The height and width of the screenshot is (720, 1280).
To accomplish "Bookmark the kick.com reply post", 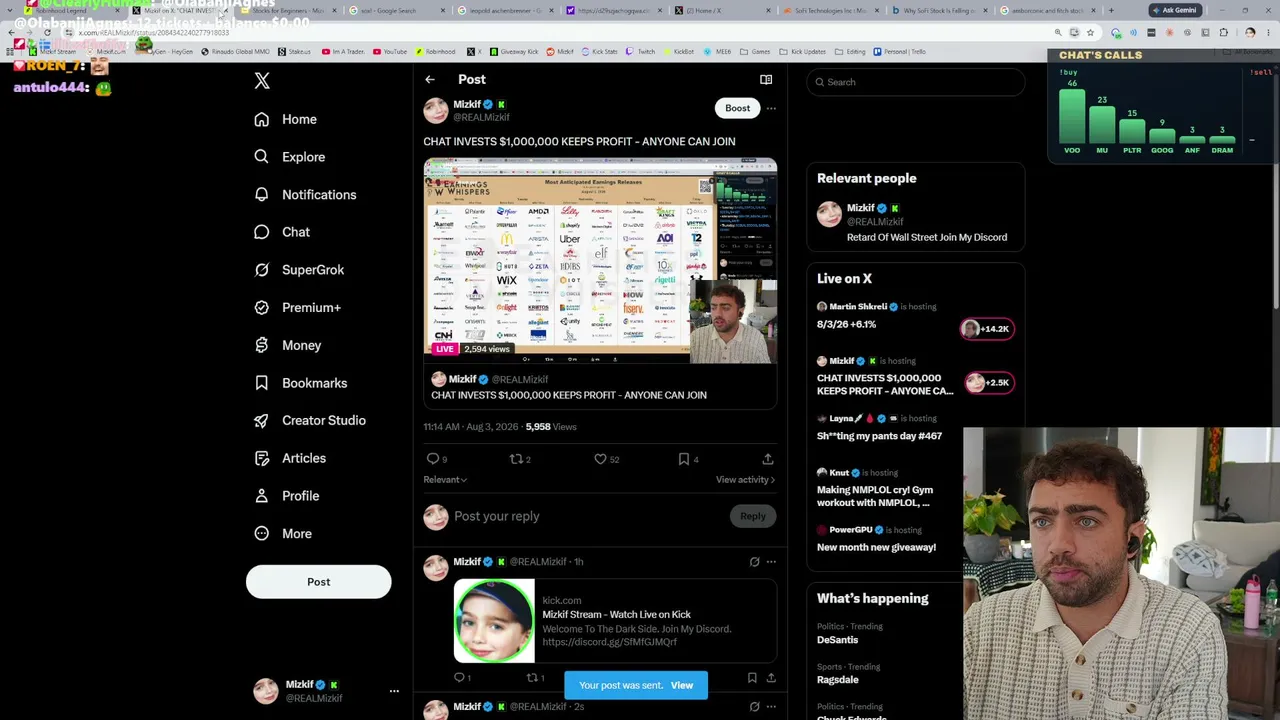I will pos(752,678).
